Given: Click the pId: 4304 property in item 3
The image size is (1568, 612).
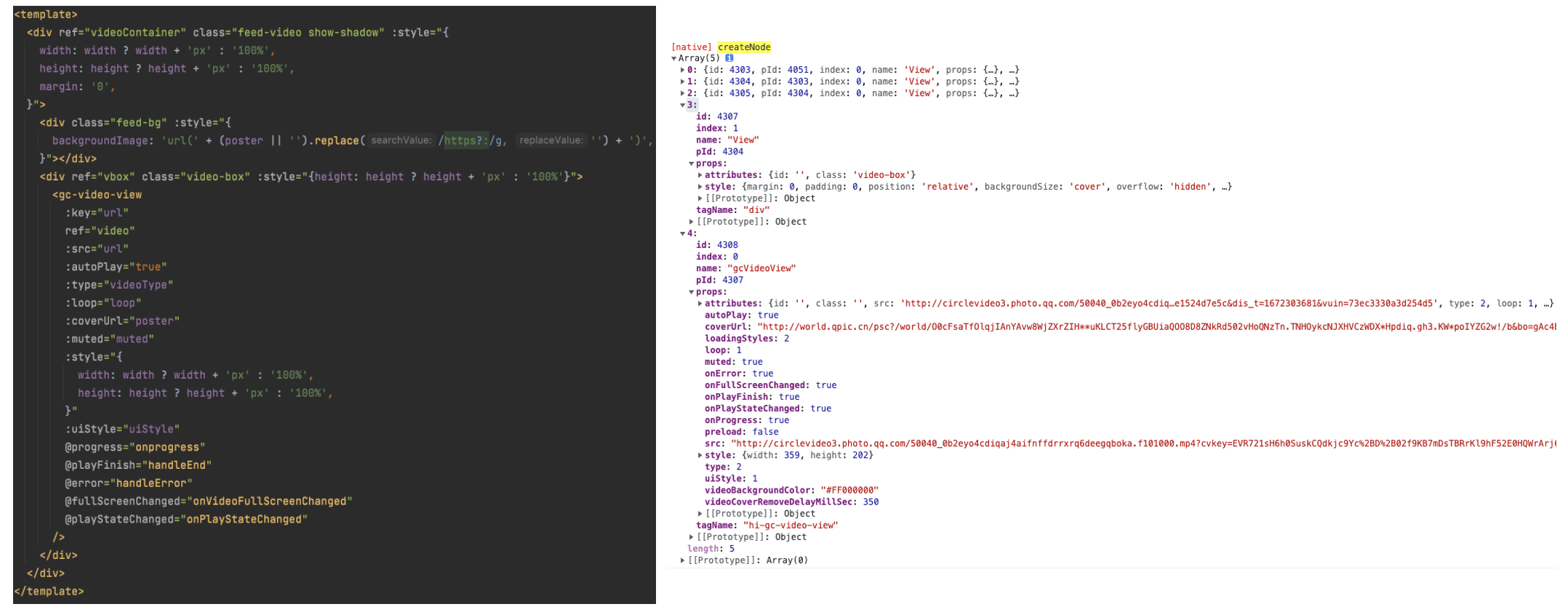Looking at the screenshot, I should click(x=719, y=152).
